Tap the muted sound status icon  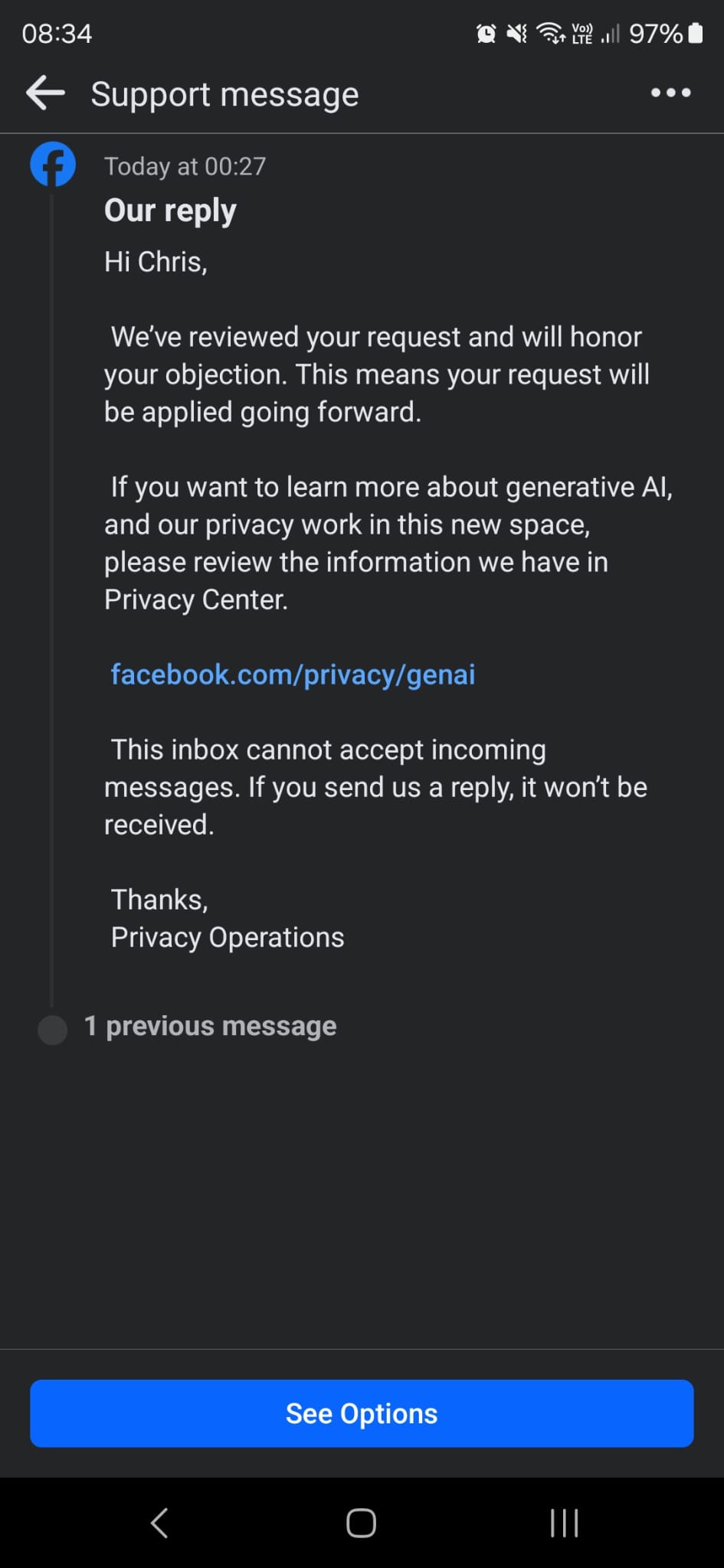point(517,34)
